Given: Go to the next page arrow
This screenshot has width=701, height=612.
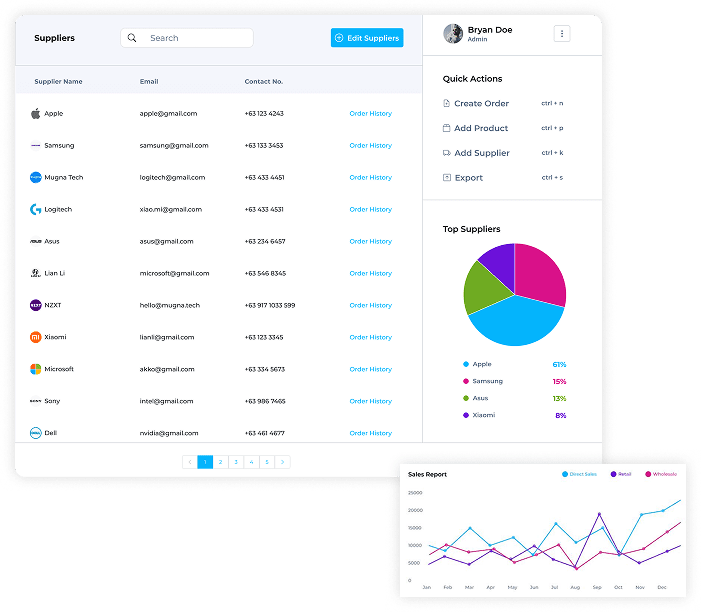Looking at the screenshot, I should [283, 462].
